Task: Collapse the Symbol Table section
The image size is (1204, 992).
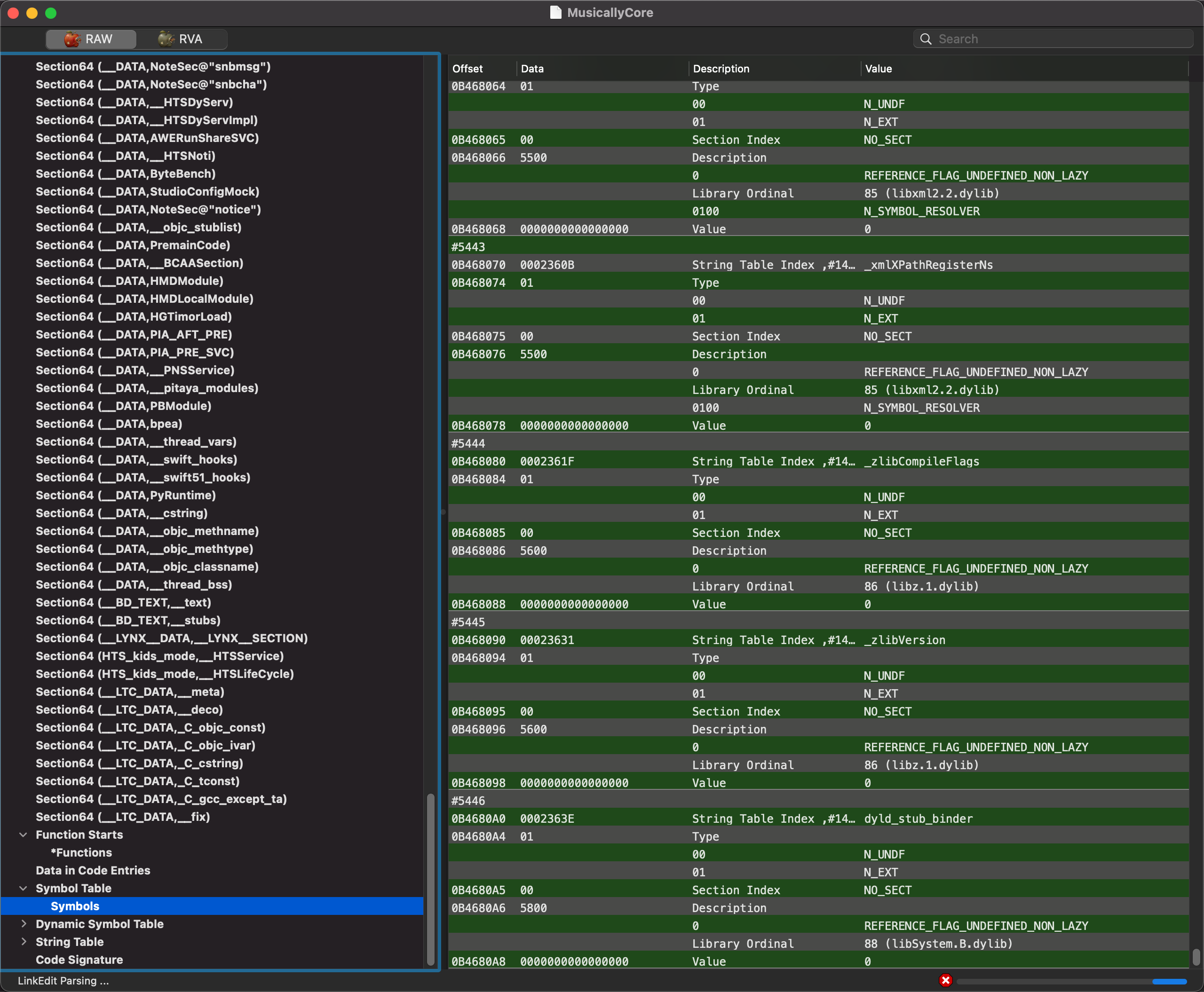Action: [22, 888]
